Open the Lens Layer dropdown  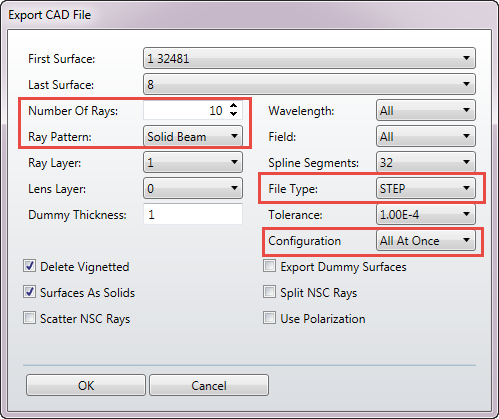click(x=193, y=188)
